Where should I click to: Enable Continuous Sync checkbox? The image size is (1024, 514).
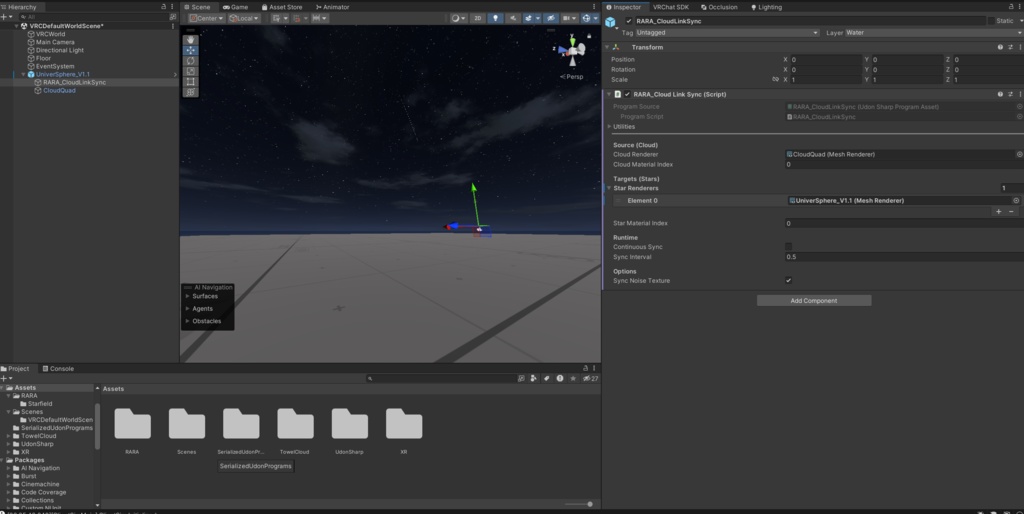point(788,247)
